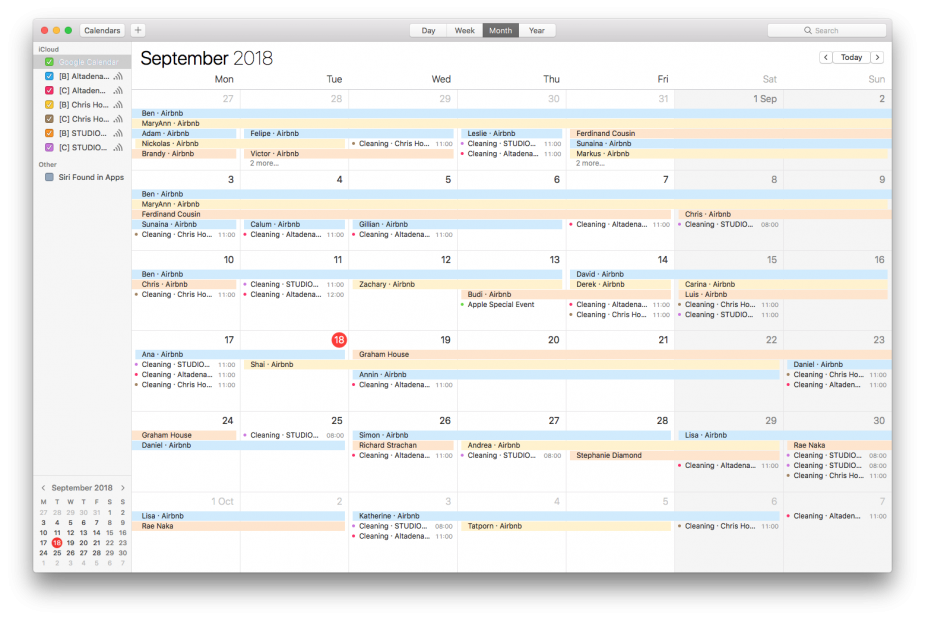The width and height of the screenshot is (925, 620).
Task: Open 'Markus · Airbnb' event
Action: (x=729, y=154)
